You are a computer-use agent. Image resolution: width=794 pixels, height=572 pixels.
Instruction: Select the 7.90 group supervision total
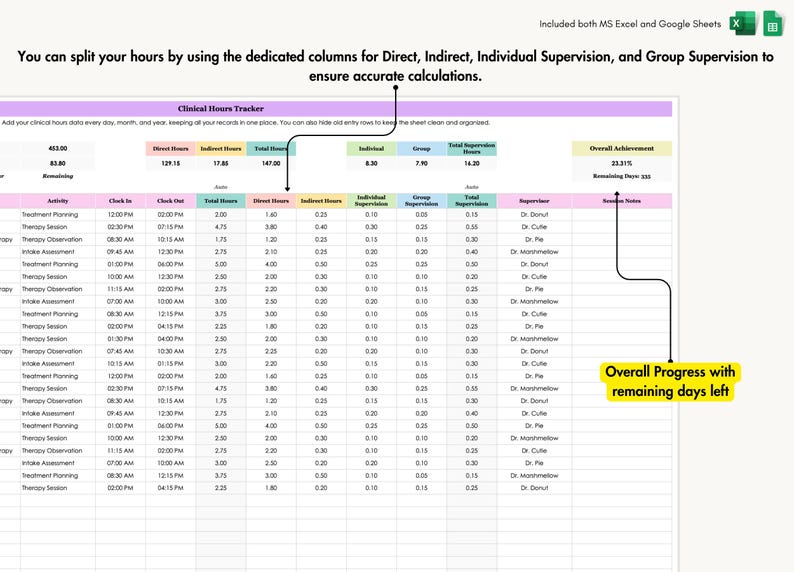(x=421, y=163)
